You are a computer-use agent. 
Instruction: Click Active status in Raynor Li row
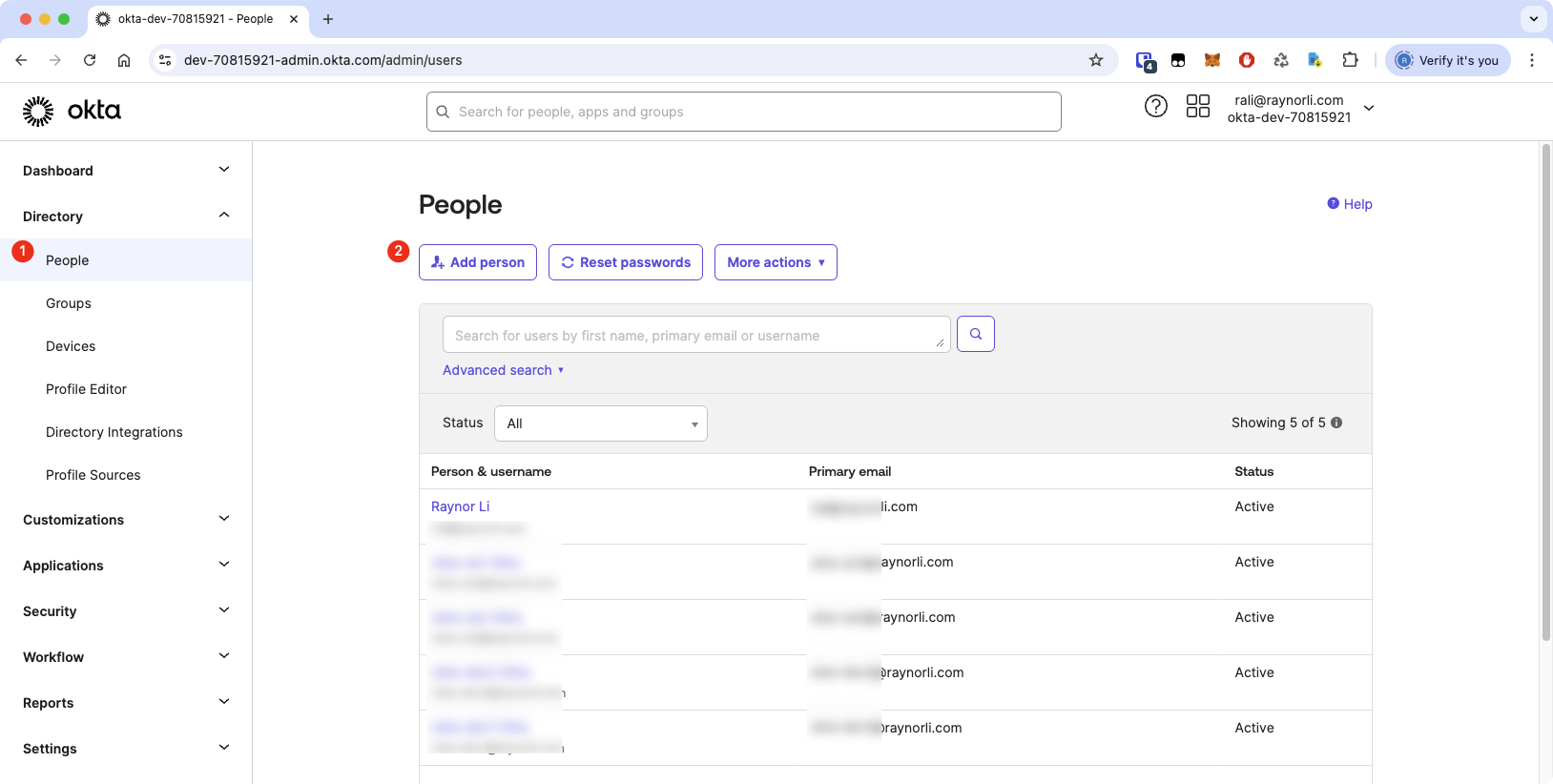(1254, 506)
